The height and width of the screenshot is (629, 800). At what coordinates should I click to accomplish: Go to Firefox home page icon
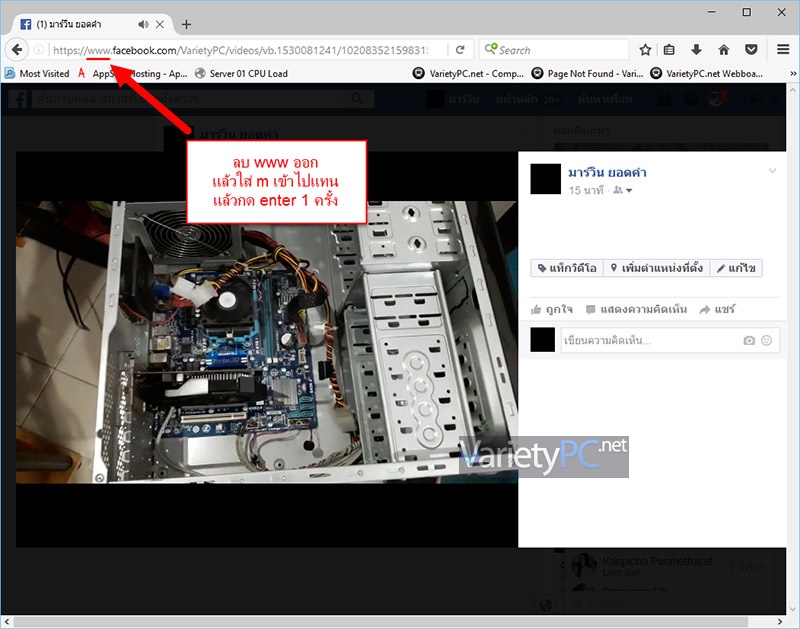point(723,49)
